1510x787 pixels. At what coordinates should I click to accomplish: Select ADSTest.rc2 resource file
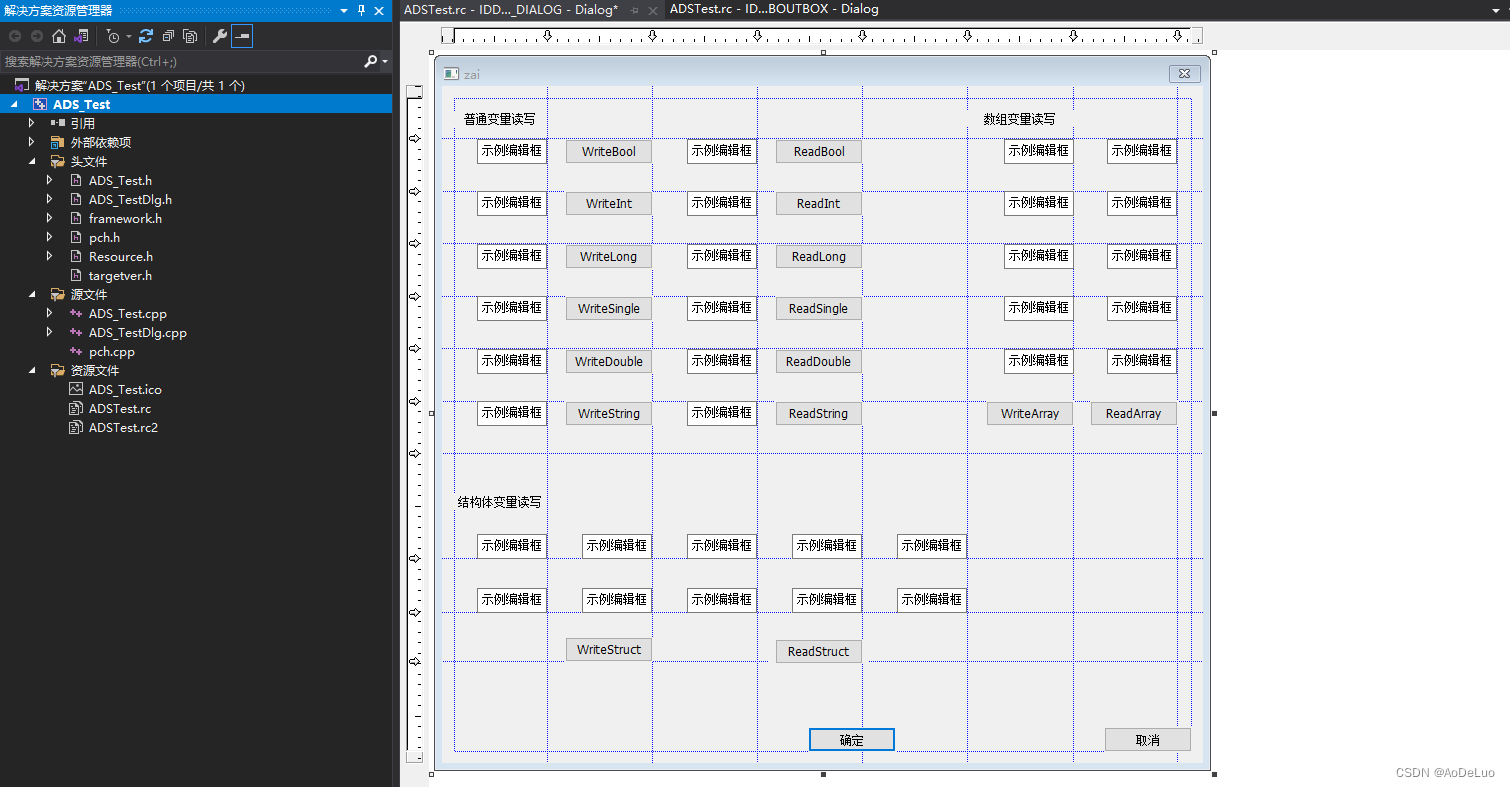pos(123,427)
